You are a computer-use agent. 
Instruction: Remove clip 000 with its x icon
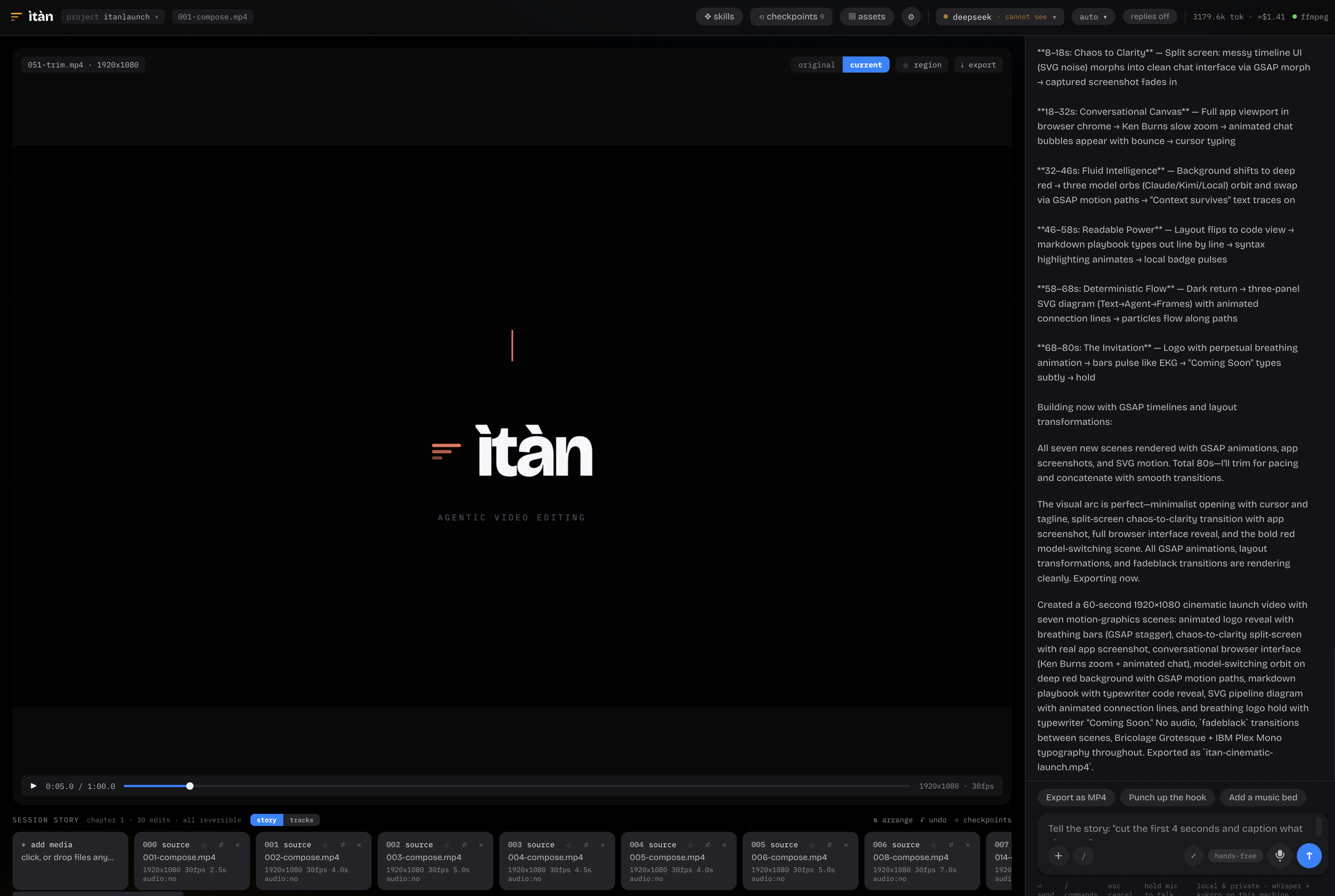[238, 845]
